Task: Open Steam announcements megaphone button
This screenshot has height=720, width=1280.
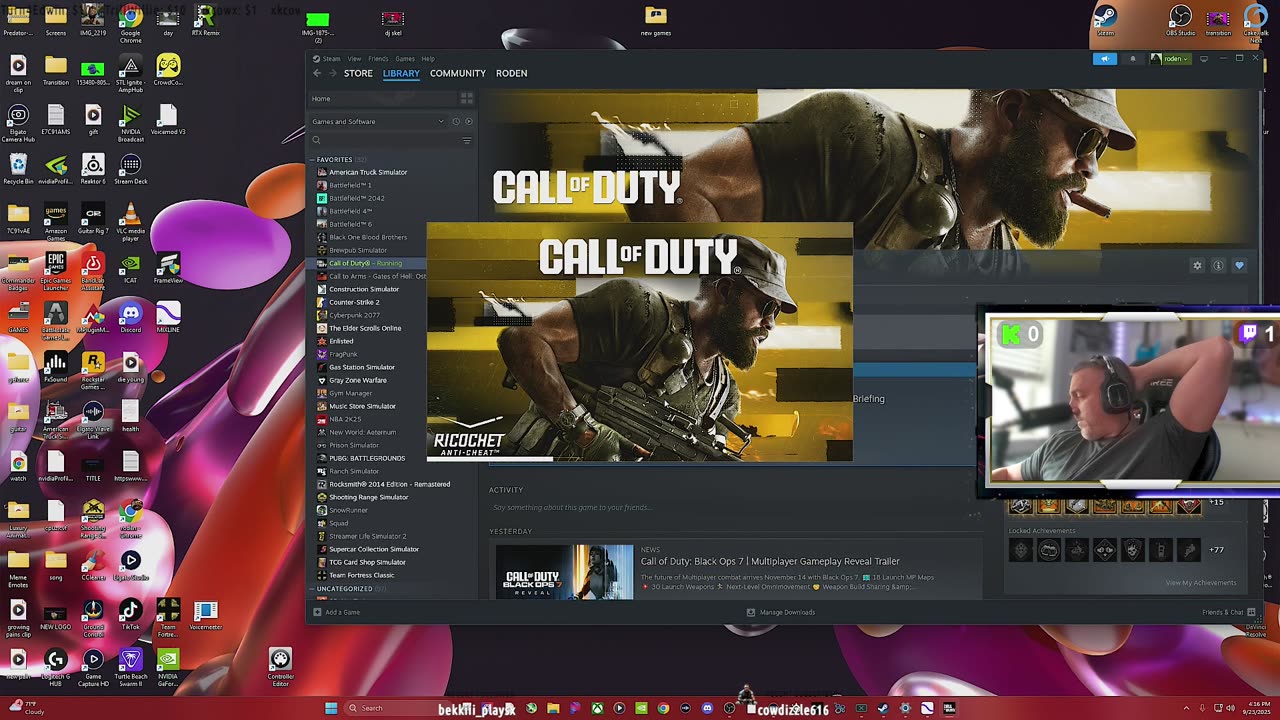Action: [1105, 59]
